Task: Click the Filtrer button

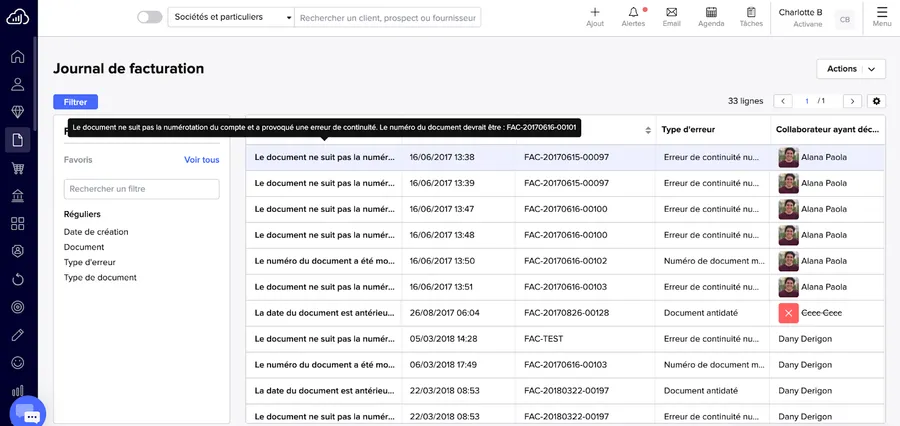Action: pos(75,102)
